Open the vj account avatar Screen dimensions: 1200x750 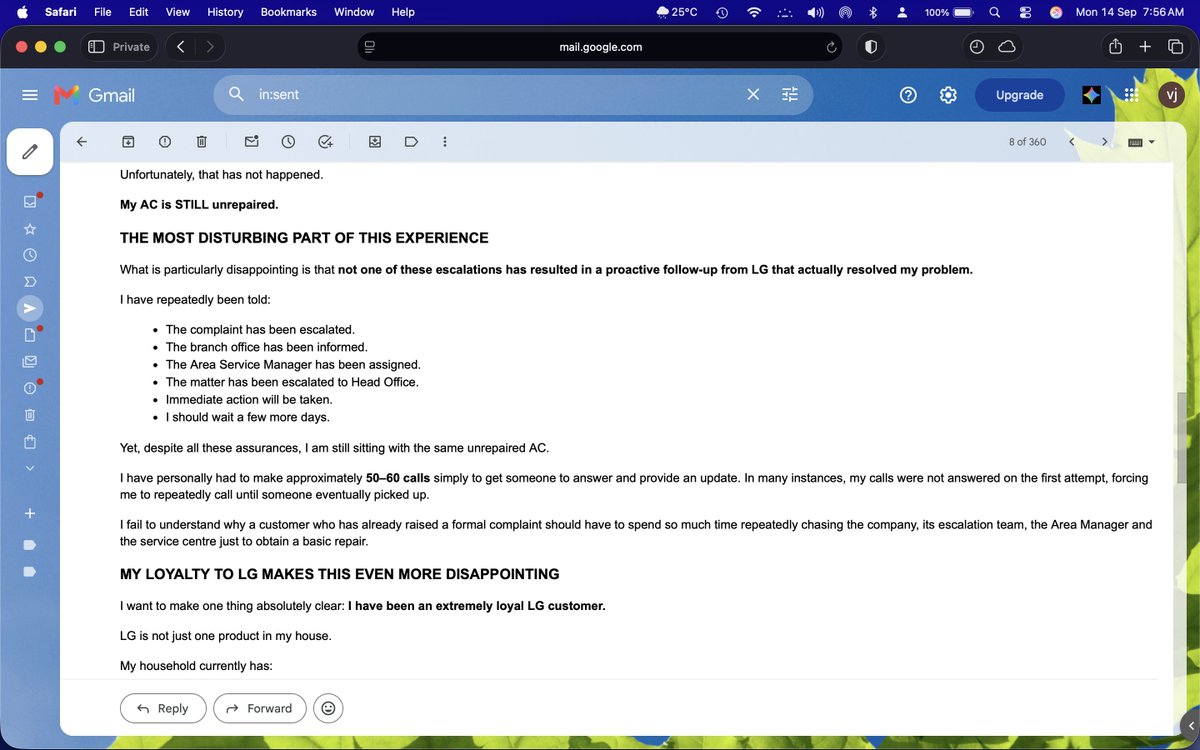[1171, 95]
